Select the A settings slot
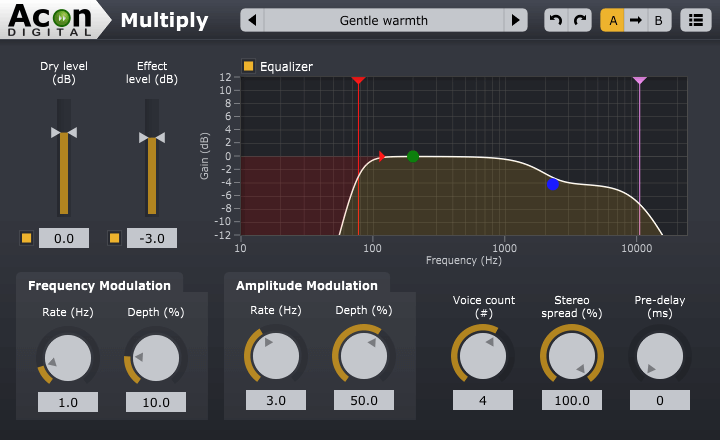 (x=613, y=20)
